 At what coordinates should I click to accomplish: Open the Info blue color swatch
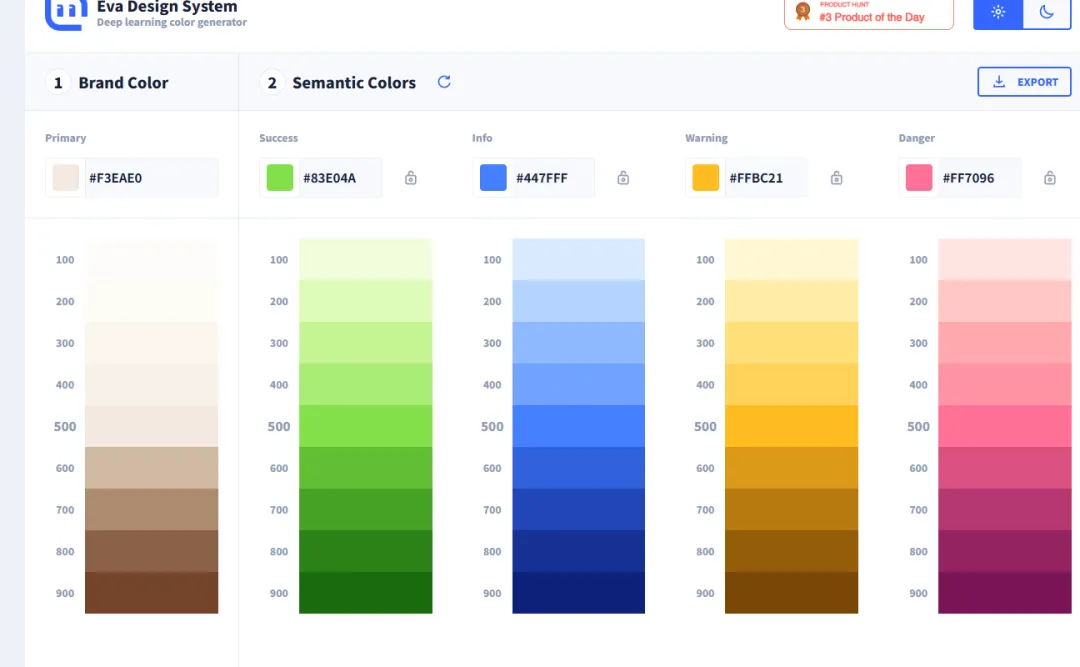tap(493, 178)
